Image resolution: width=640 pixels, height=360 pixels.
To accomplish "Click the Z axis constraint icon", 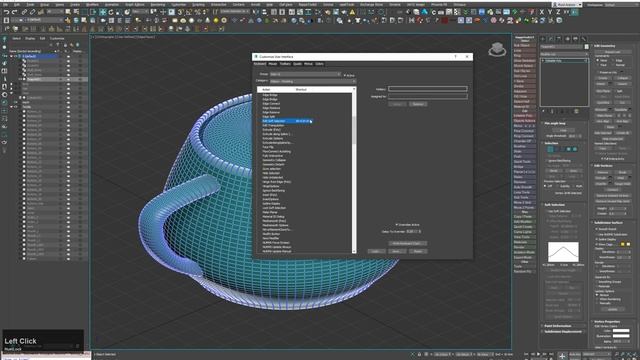I will (x=558, y=12).
